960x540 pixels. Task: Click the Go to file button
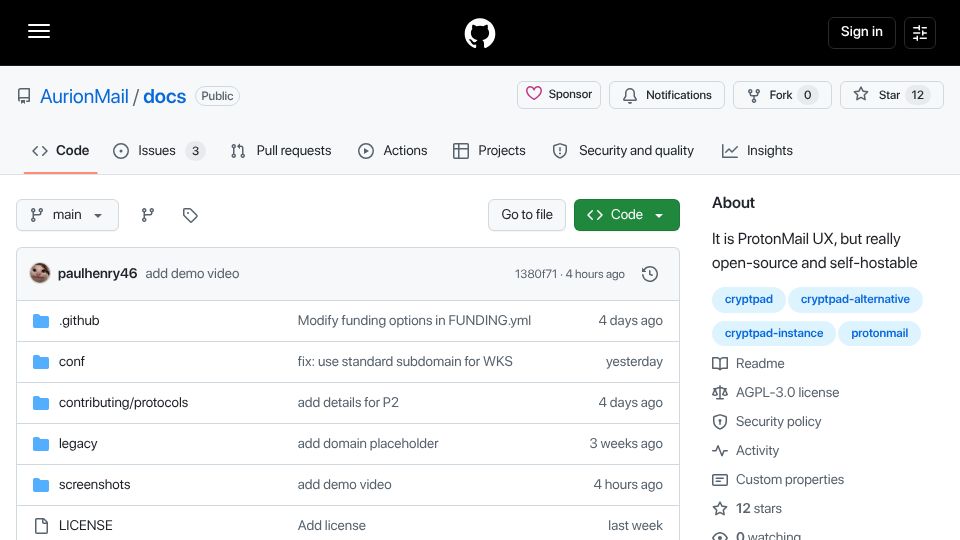[527, 215]
